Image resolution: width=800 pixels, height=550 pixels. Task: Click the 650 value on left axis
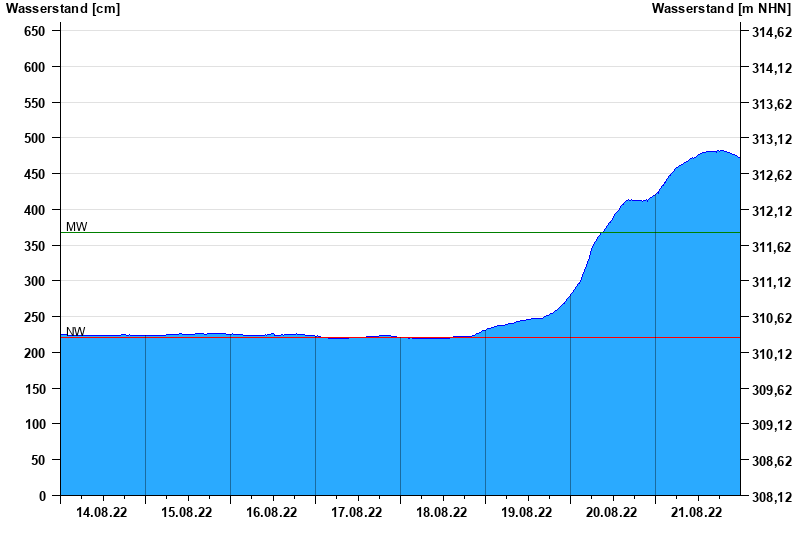point(35,32)
